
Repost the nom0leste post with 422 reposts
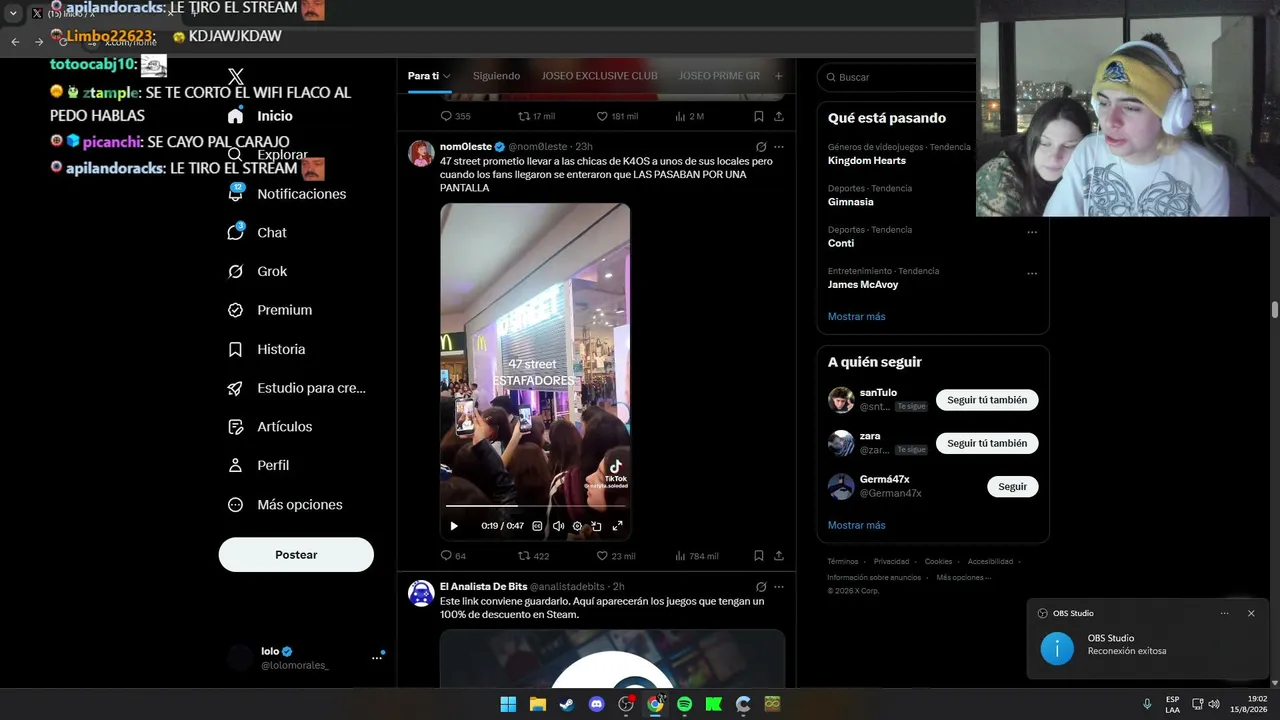533,556
